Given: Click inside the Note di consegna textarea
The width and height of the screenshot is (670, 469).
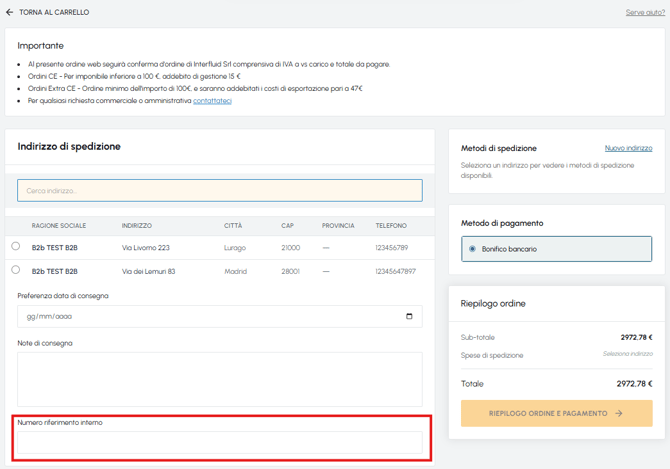Looking at the screenshot, I should click(220, 379).
